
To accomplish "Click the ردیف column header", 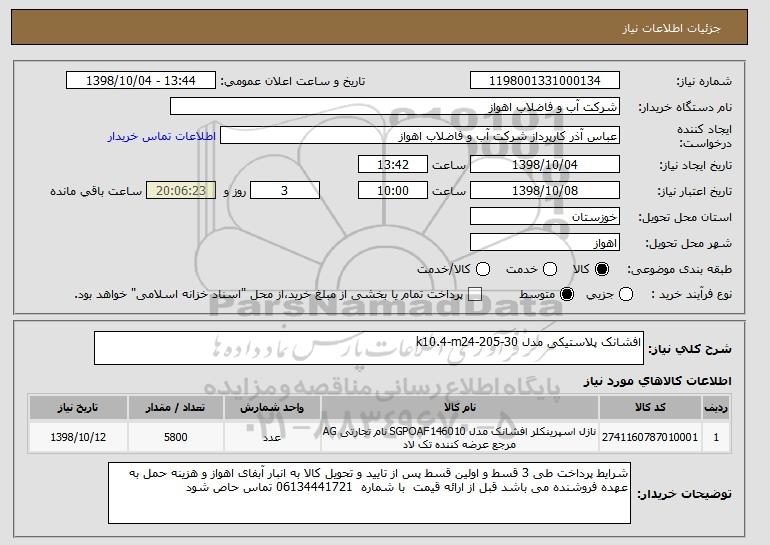I will point(716,408).
